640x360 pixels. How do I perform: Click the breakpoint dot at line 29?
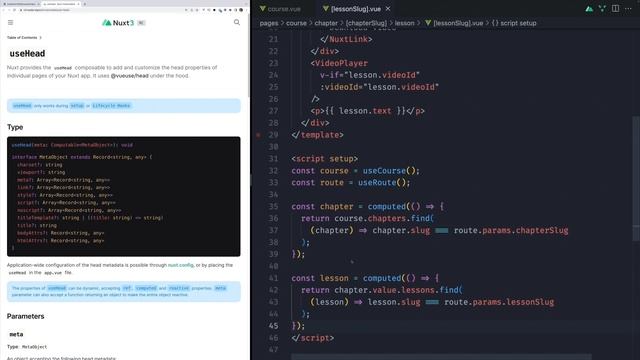[x=258, y=135]
